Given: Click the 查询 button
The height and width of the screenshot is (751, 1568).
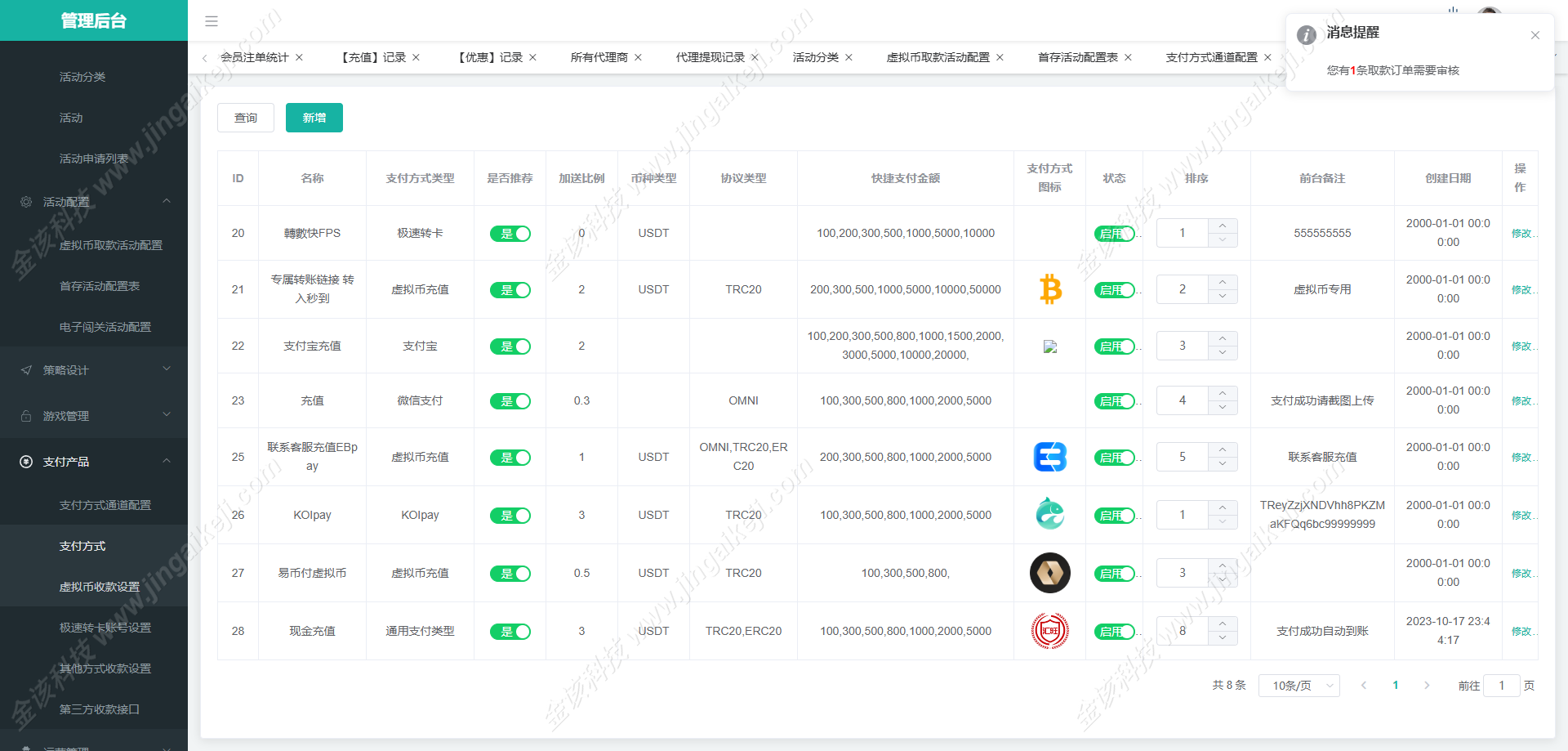Looking at the screenshot, I should tap(246, 118).
